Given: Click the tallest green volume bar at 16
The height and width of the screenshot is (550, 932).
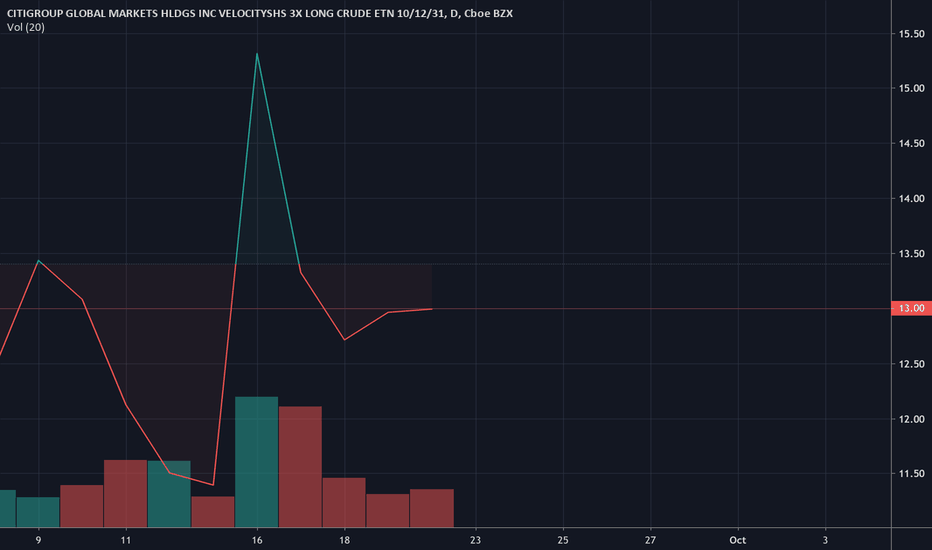Looking at the screenshot, I should [x=257, y=462].
